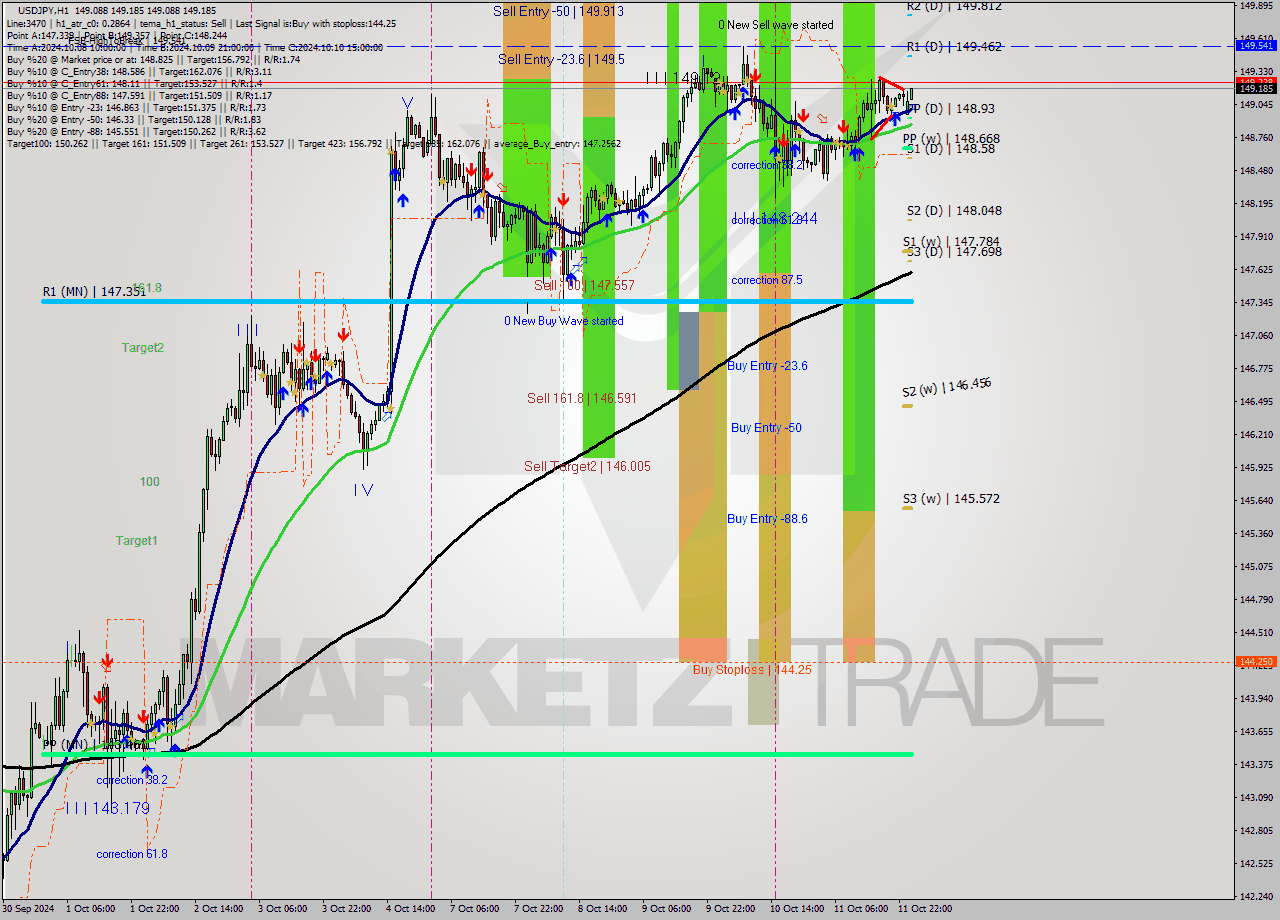Select the green 'Target1' label
This screenshot has height=920, width=1280.
tap(137, 541)
